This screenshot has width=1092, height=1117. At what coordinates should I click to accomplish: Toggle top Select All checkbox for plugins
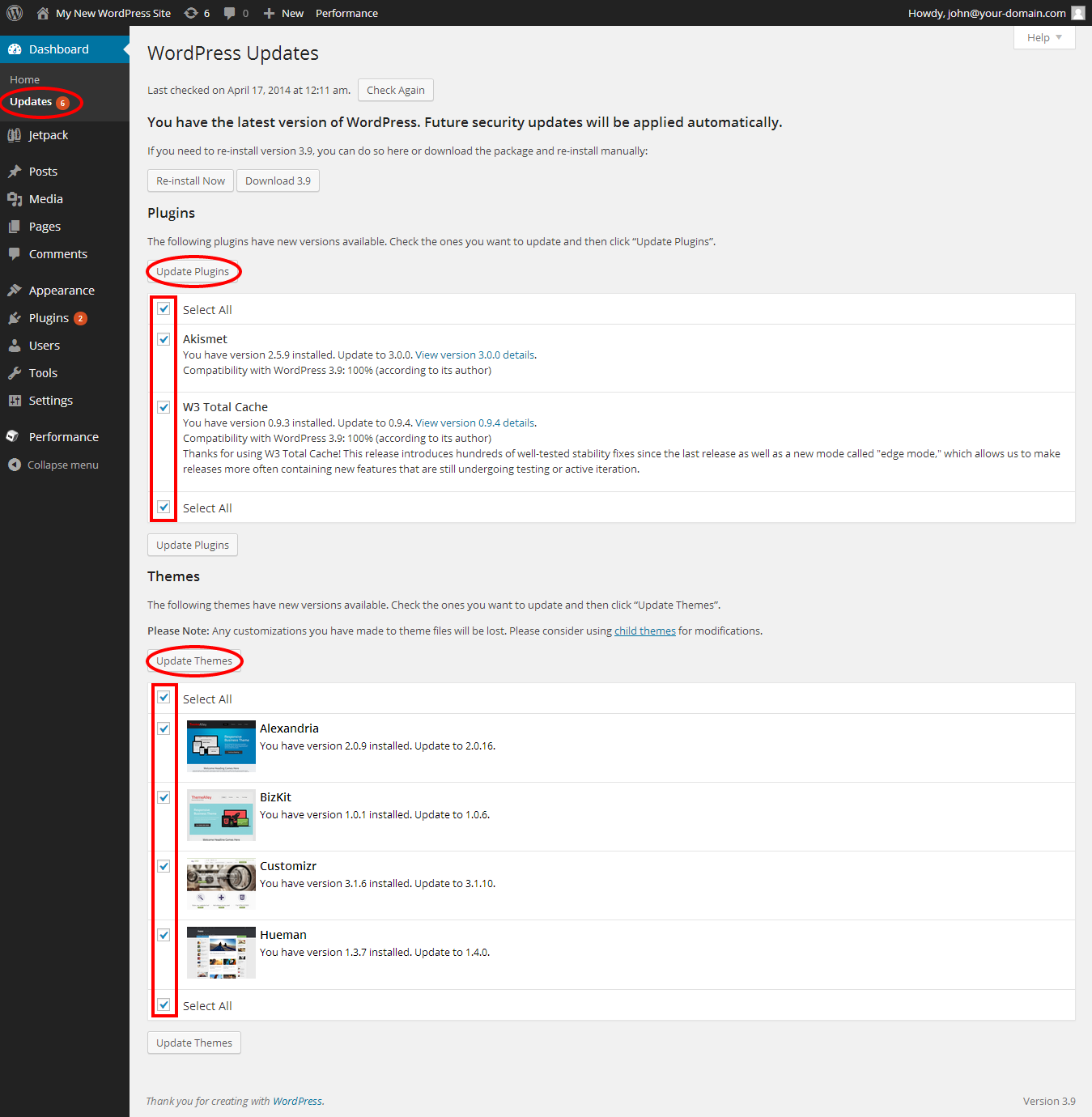coord(164,308)
